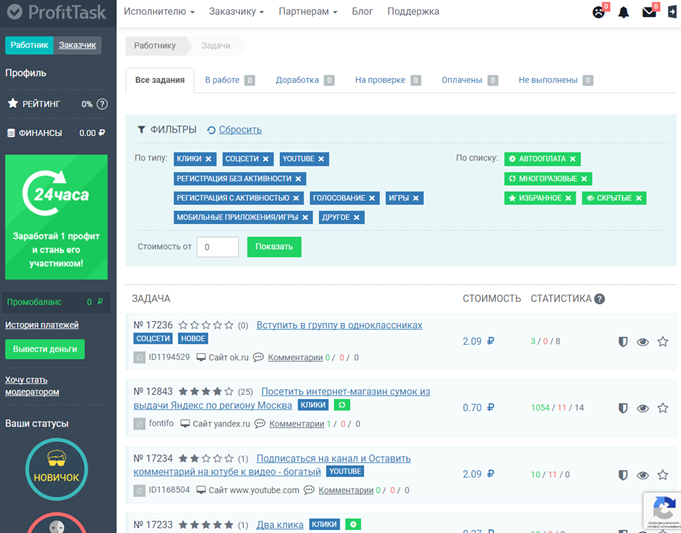Switch to the Заказчик role toggle
This screenshot has width=681, height=533.
(x=77, y=45)
